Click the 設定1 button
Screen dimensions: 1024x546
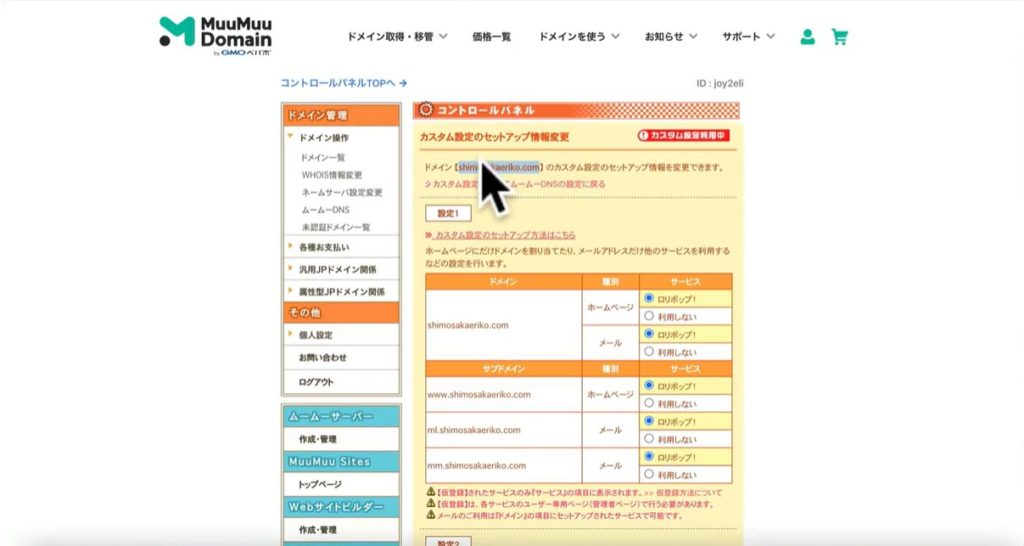pyautogui.click(x=447, y=213)
